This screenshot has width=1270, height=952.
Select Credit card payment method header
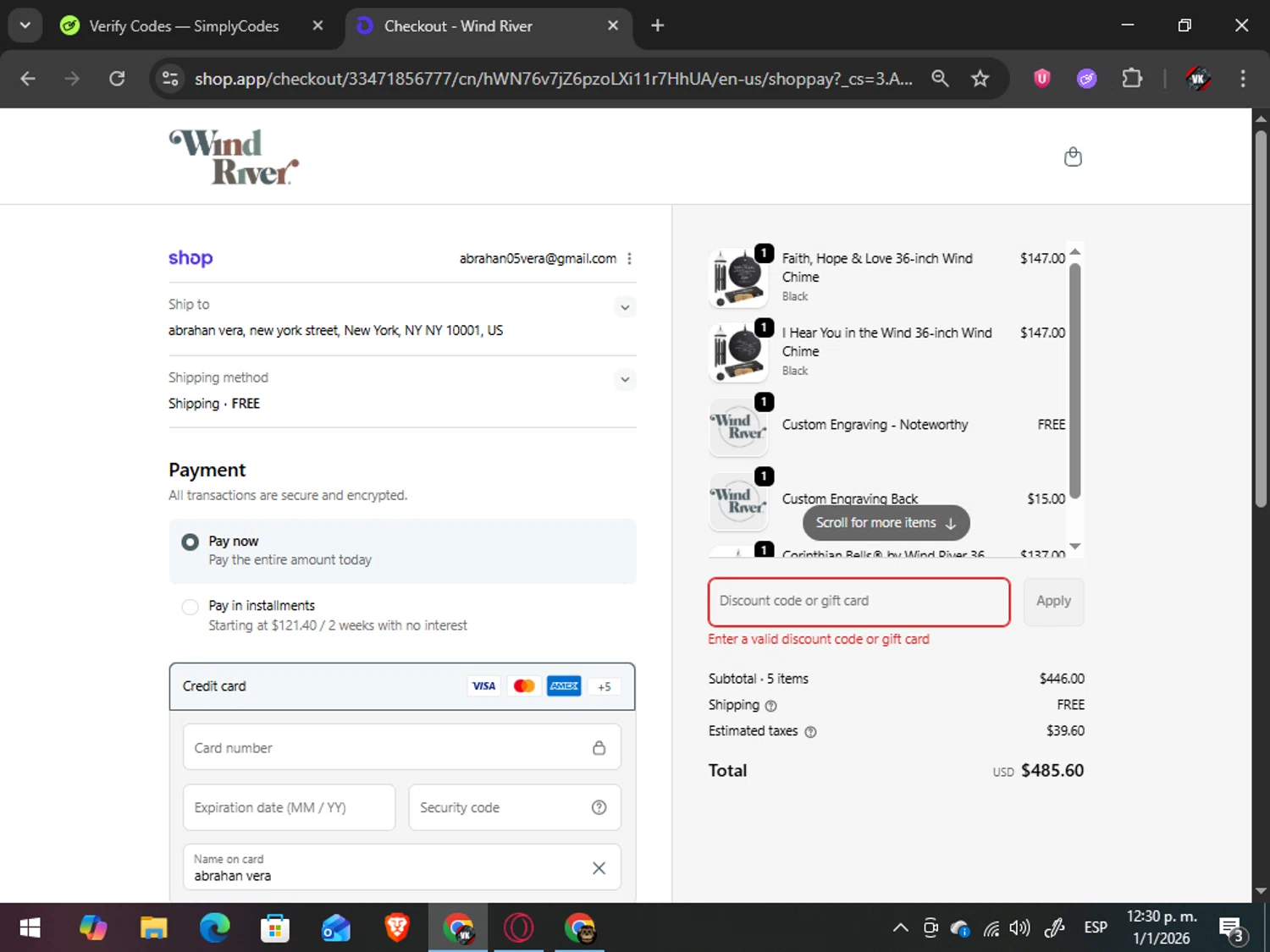[x=402, y=686]
